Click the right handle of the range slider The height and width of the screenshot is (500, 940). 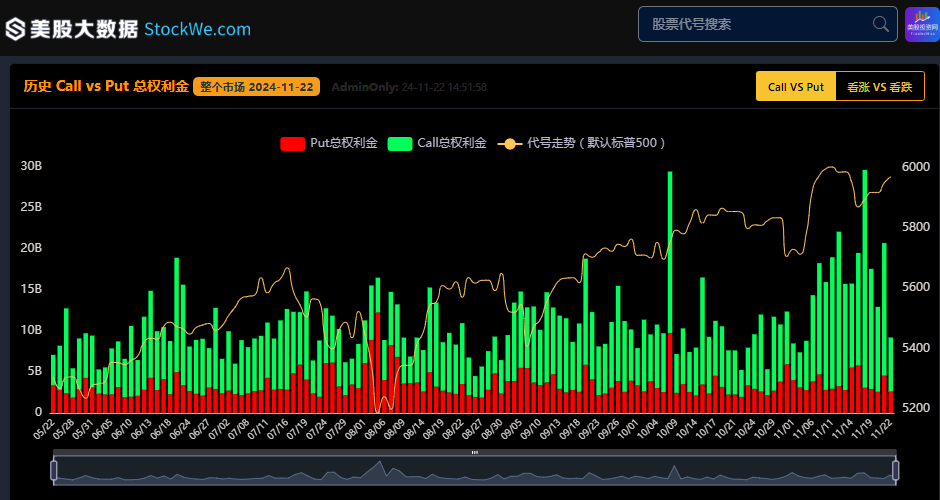(896, 470)
